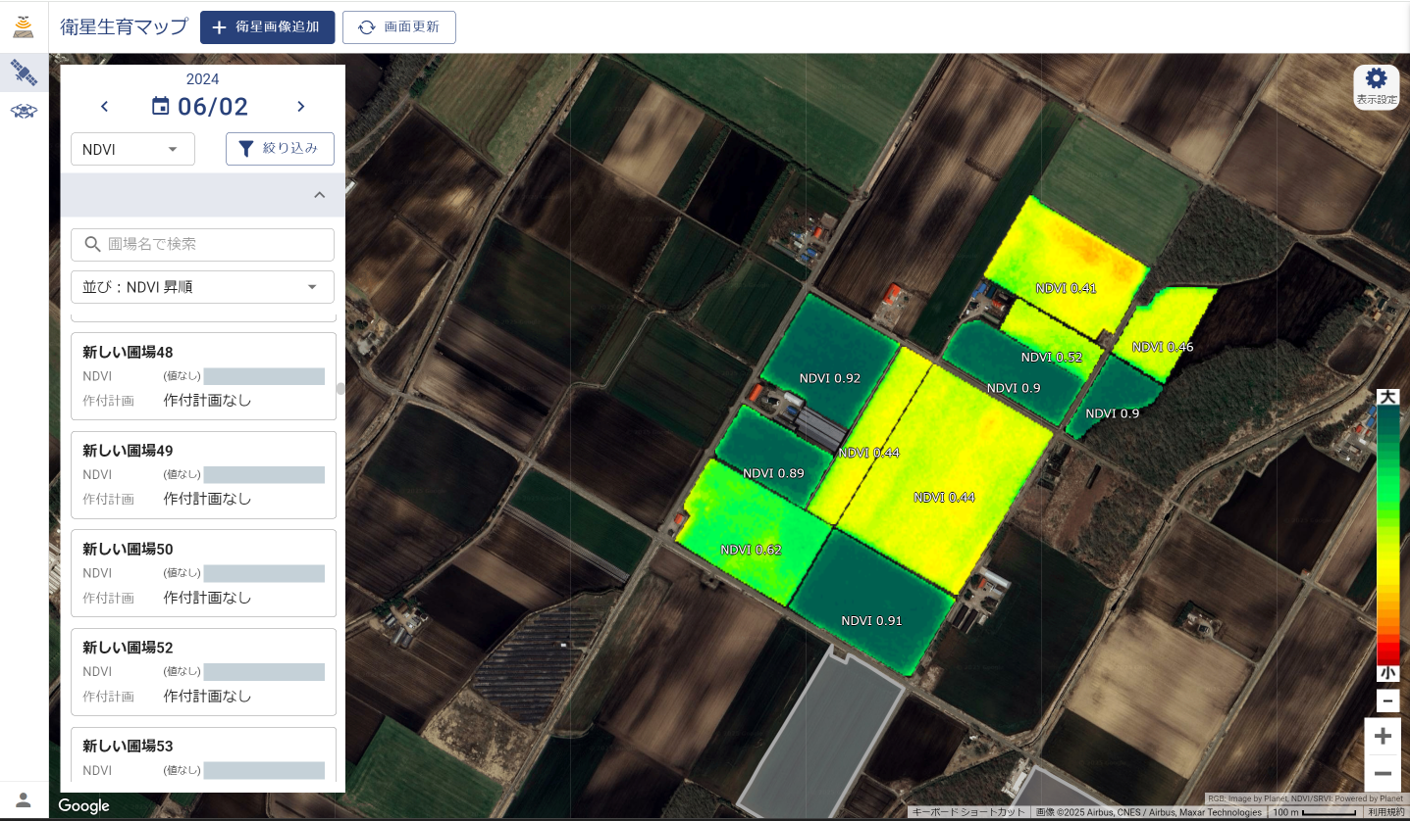Open display settings gear icon
The height and width of the screenshot is (821, 1410).
pos(1376,86)
